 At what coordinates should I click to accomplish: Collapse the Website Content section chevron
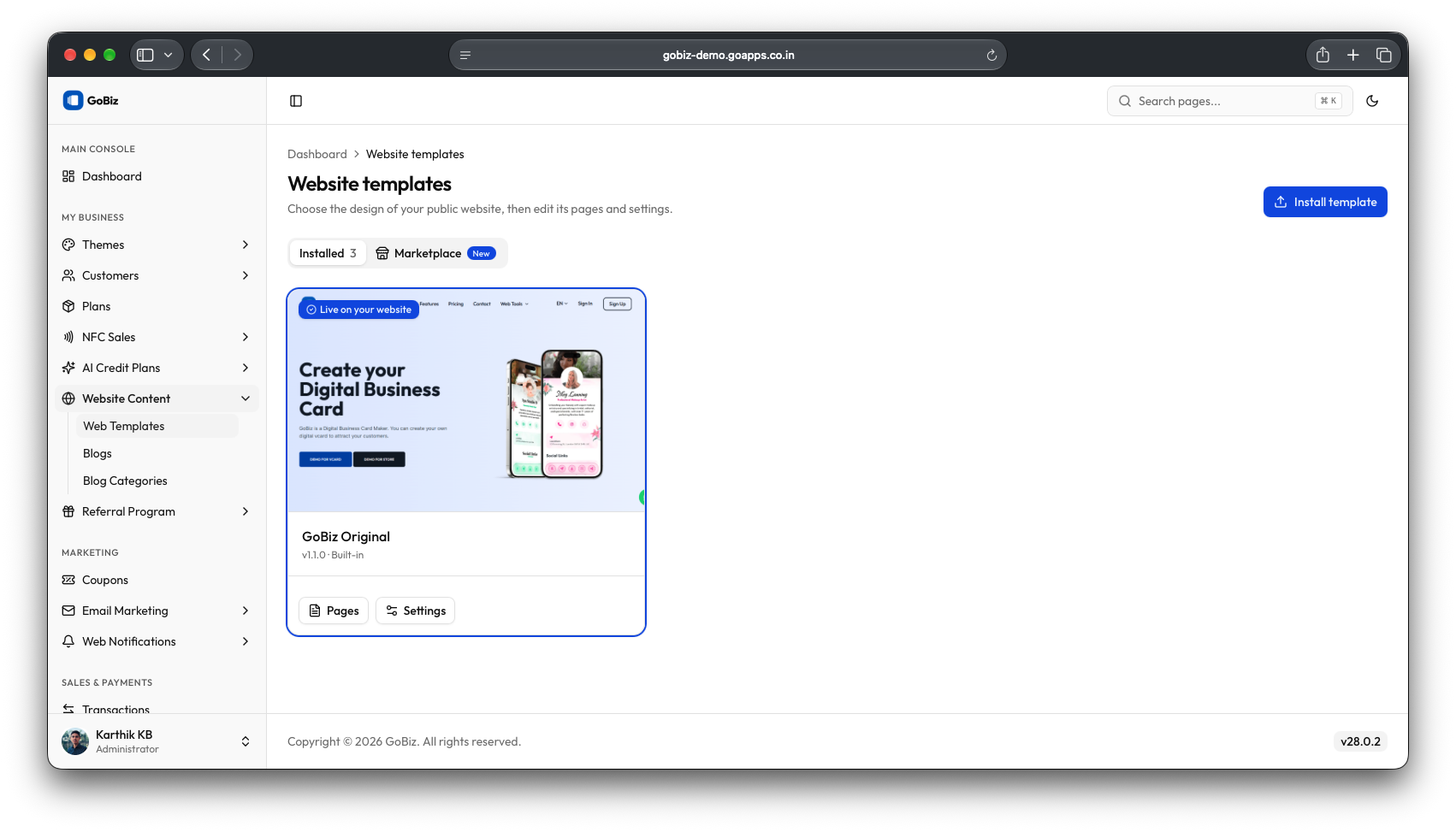tap(246, 398)
